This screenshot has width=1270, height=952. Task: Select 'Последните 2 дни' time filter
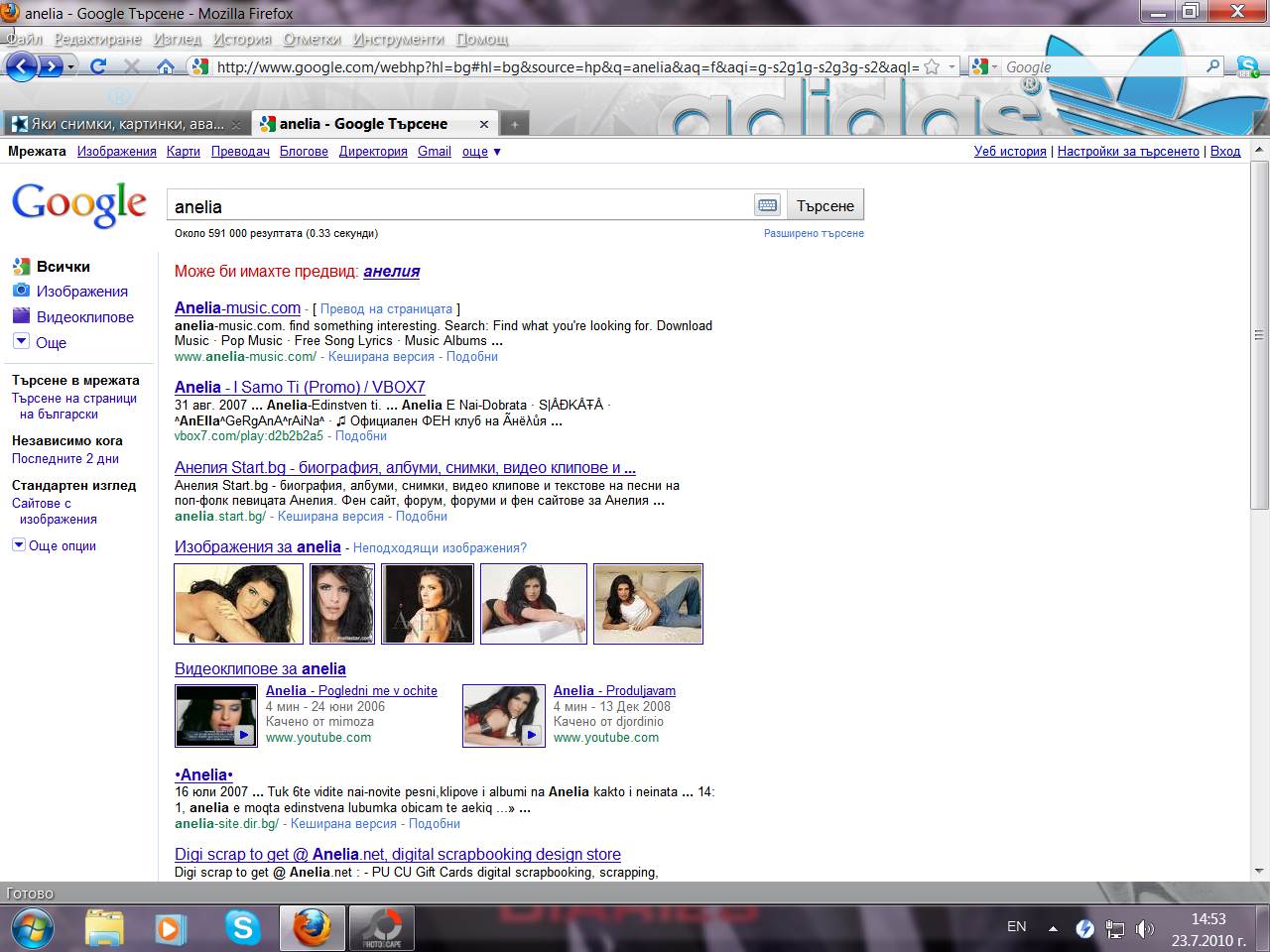pyautogui.click(x=65, y=458)
